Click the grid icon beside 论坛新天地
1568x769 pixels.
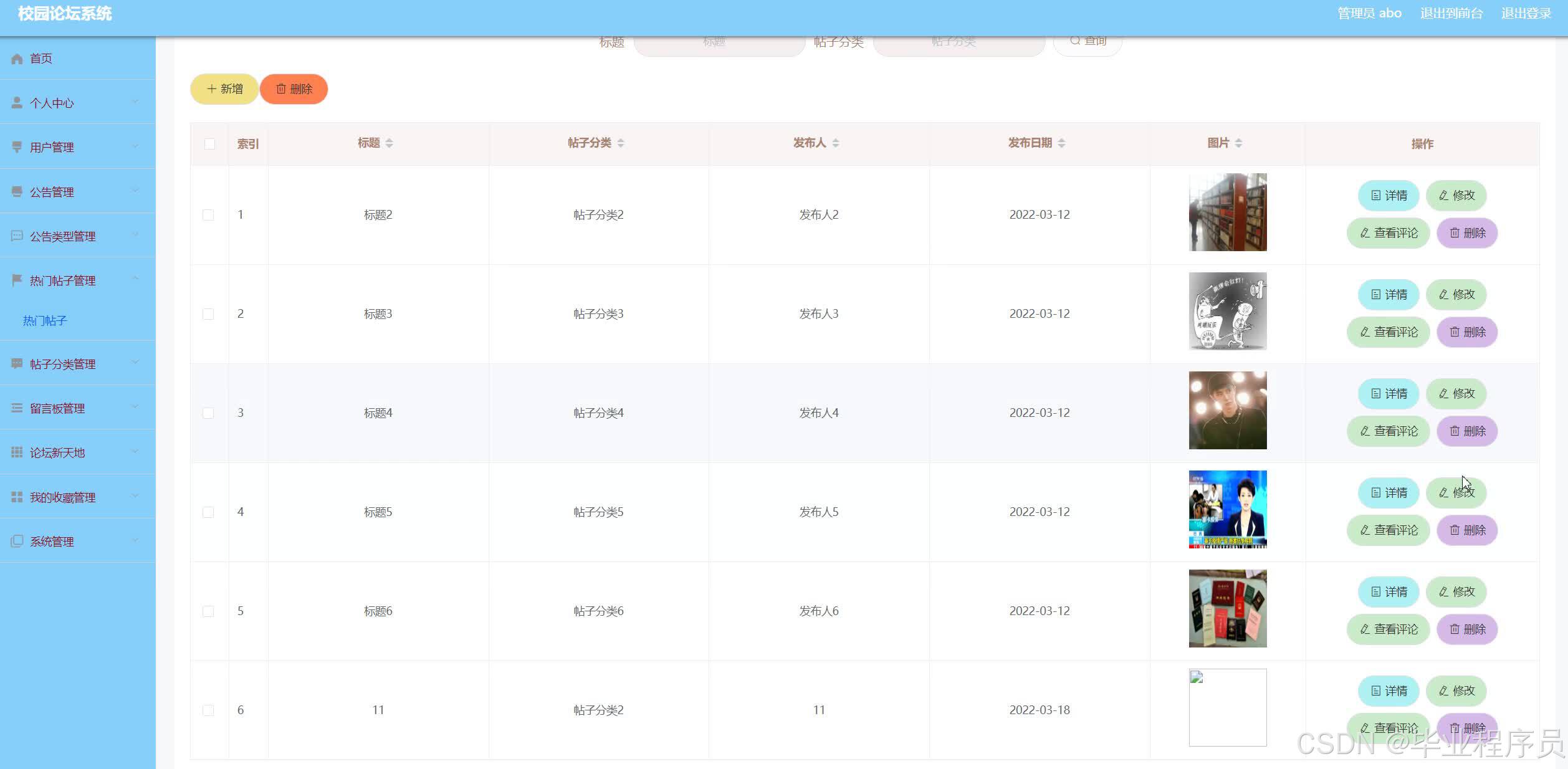pos(17,452)
